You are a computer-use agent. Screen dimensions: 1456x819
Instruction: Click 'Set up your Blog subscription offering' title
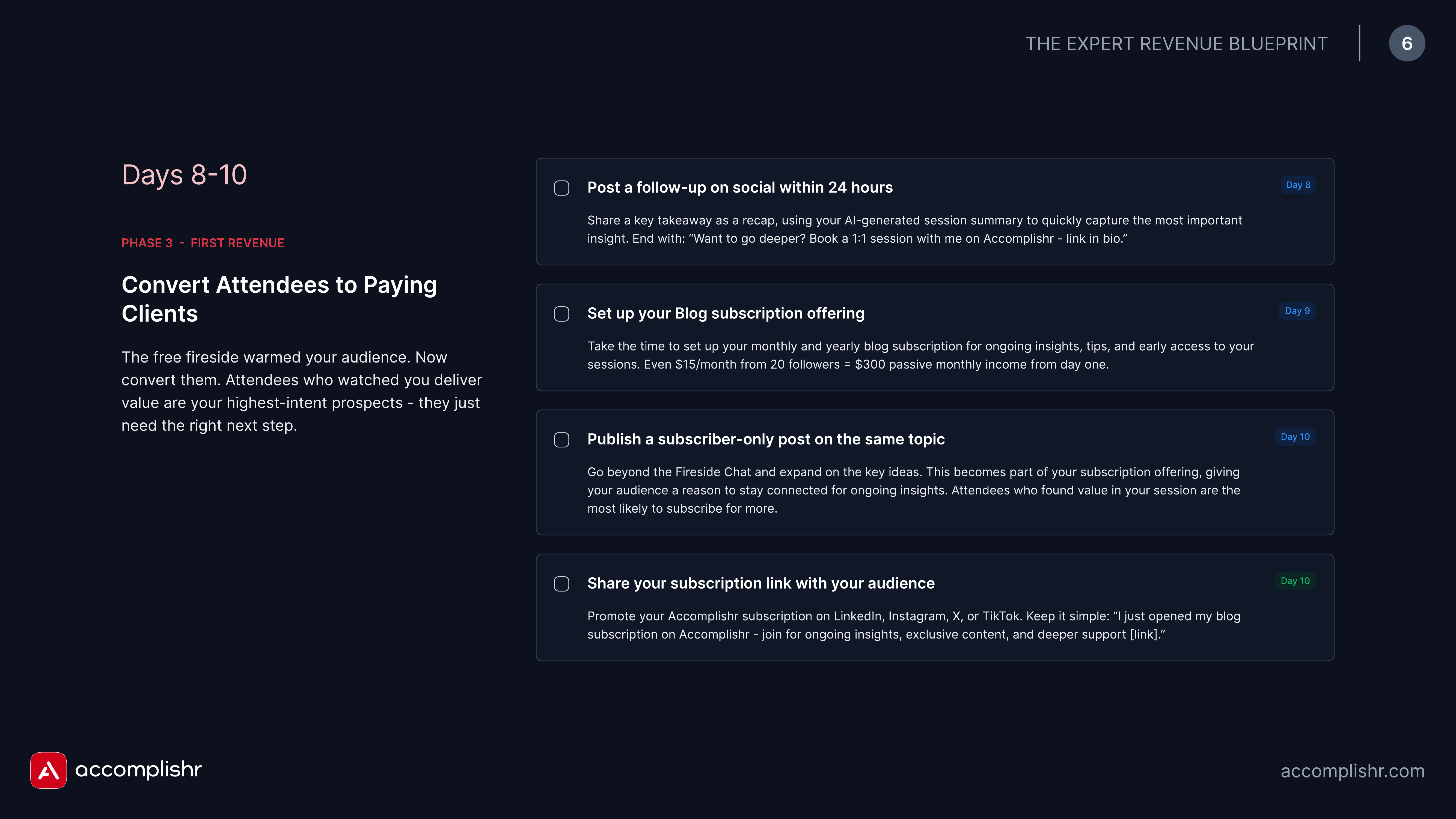[726, 314]
